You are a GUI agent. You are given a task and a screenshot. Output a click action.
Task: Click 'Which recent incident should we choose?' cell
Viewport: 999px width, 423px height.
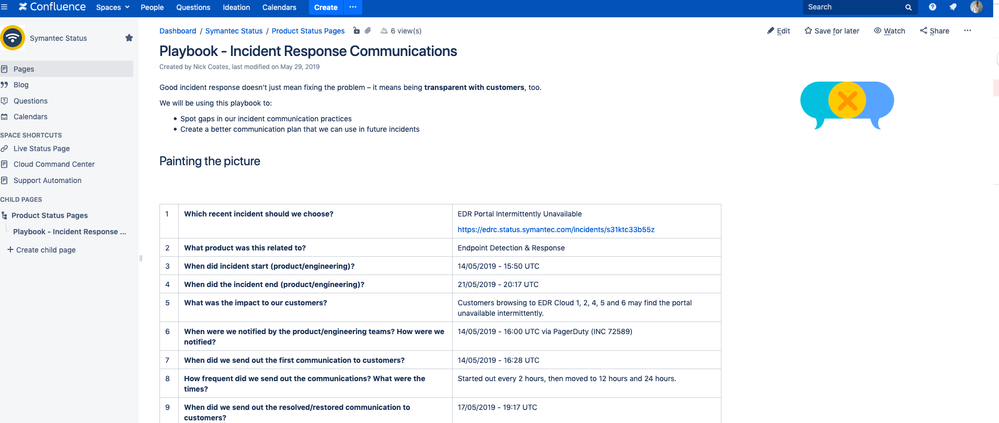316,221
